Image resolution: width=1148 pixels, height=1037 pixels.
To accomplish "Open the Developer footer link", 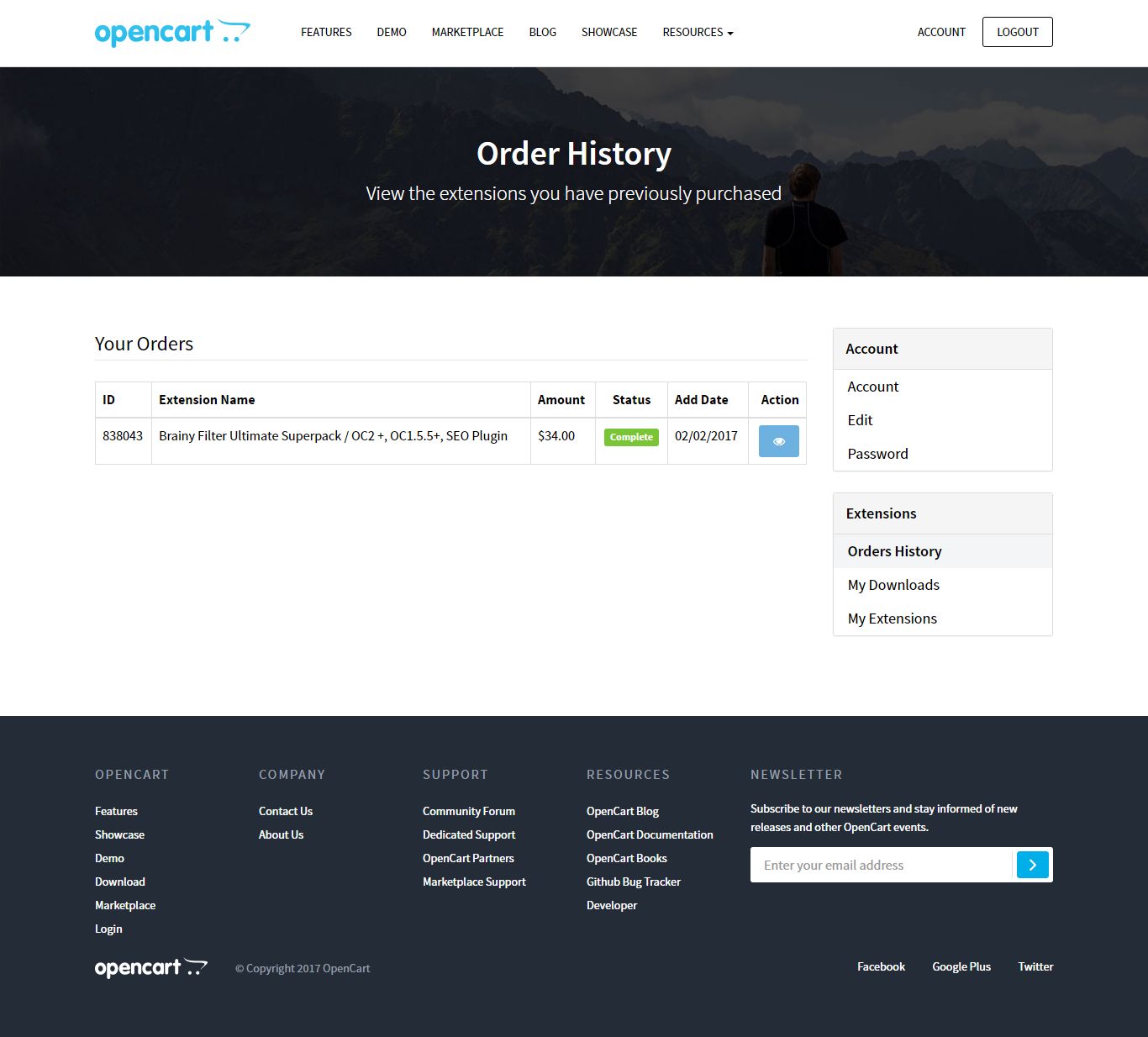I will (612, 905).
